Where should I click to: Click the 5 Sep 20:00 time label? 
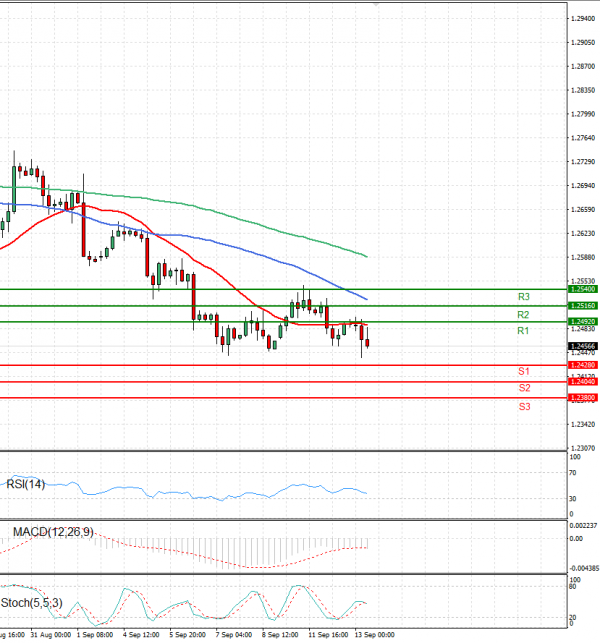tap(187, 635)
